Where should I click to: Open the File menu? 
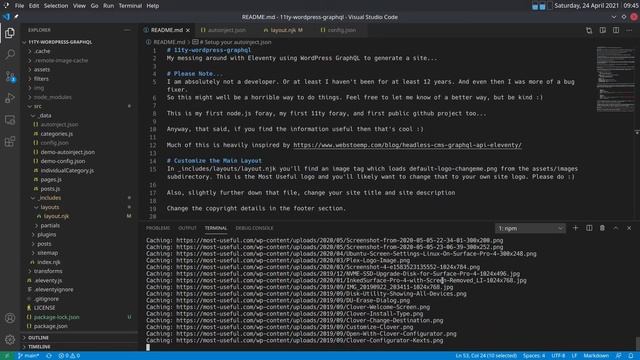[19, 6]
